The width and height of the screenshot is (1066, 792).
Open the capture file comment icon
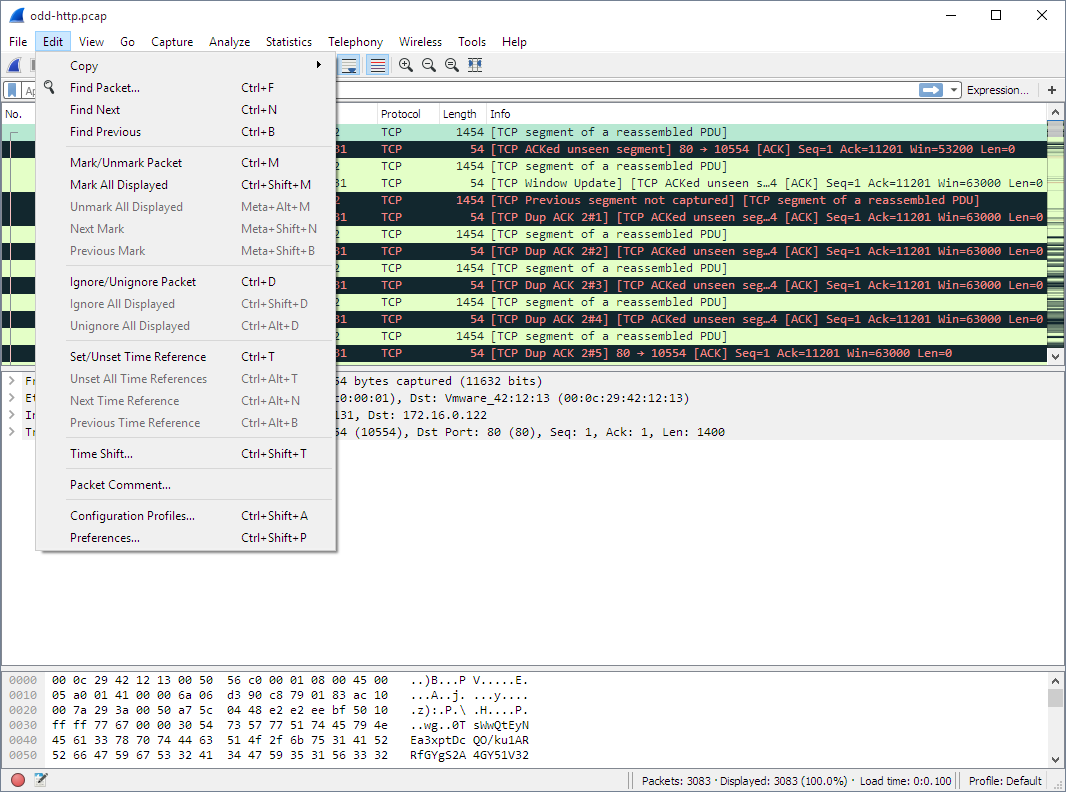tap(41, 780)
